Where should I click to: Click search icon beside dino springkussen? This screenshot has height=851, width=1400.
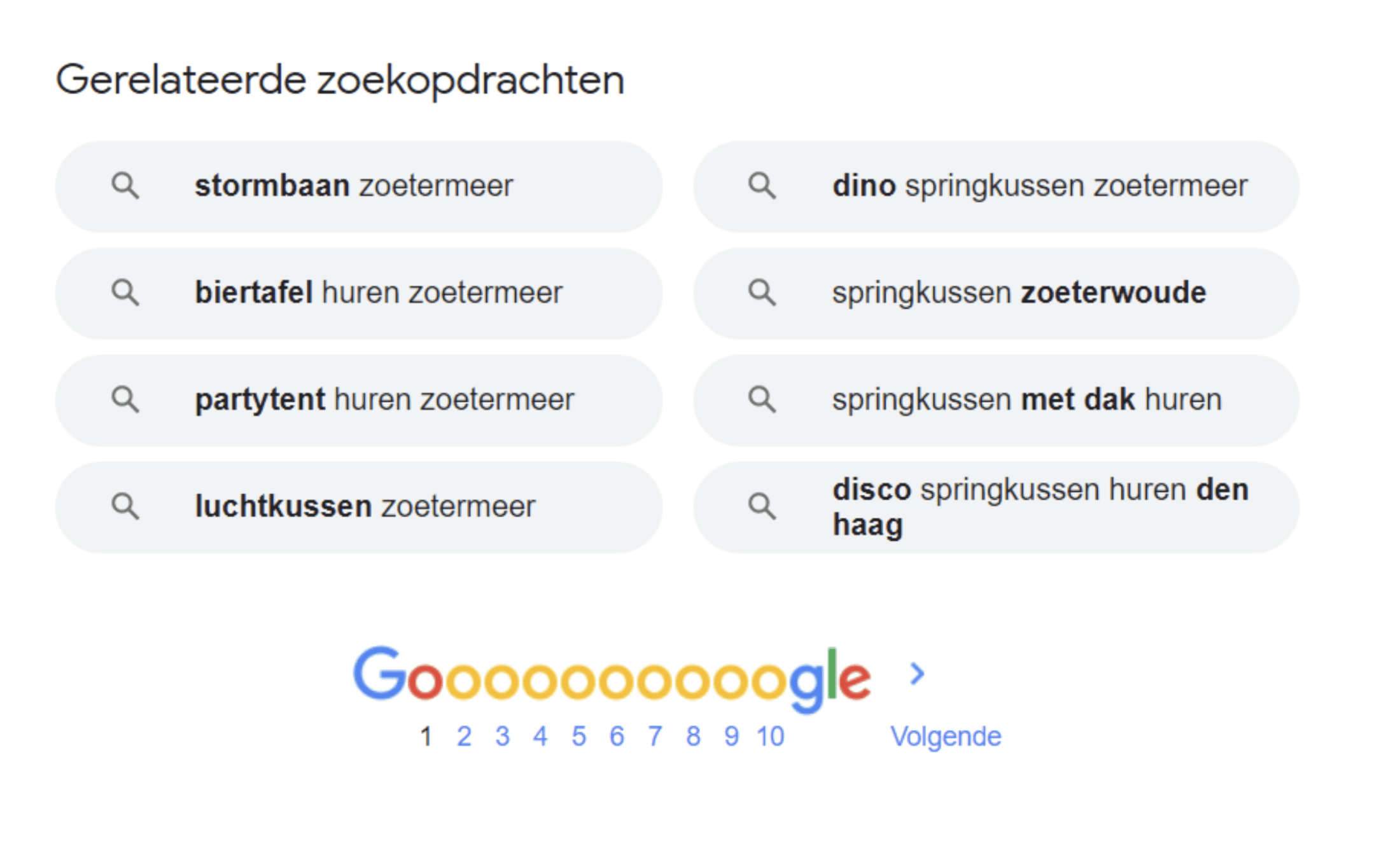[762, 186]
